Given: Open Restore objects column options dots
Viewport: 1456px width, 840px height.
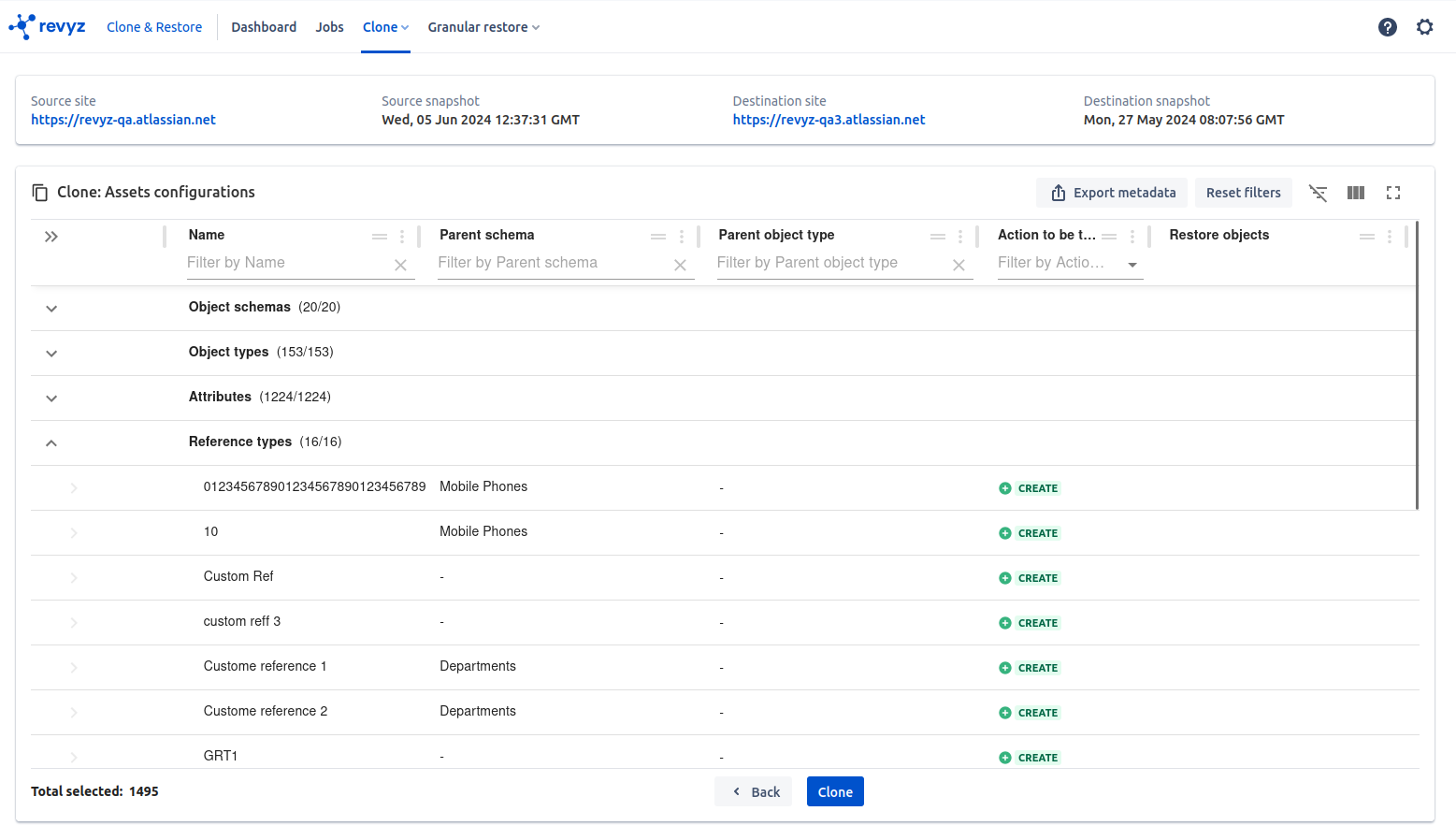Looking at the screenshot, I should pyautogui.click(x=1390, y=237).
